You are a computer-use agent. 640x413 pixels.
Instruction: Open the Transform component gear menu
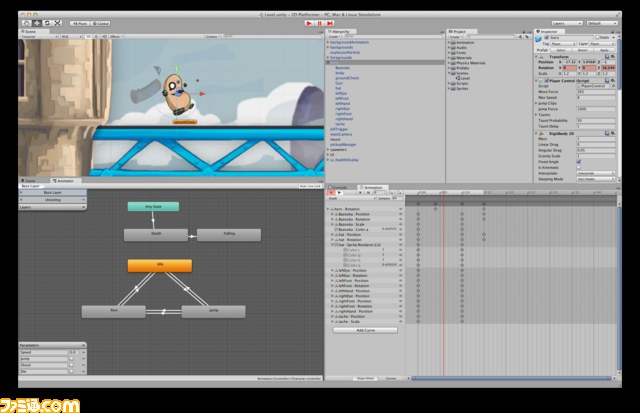click(613, 57)
